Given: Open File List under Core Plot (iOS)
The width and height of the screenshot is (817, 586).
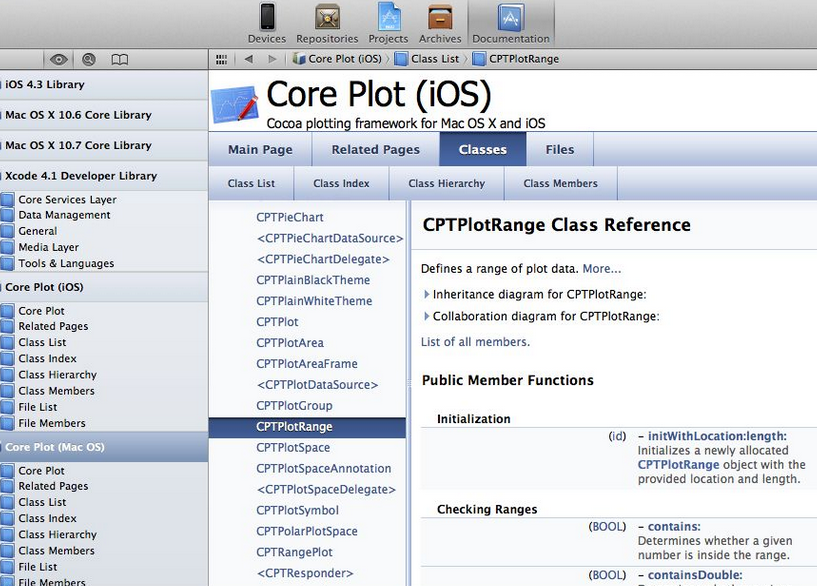Looking at the screenshot, I should (x=38, y=407).
